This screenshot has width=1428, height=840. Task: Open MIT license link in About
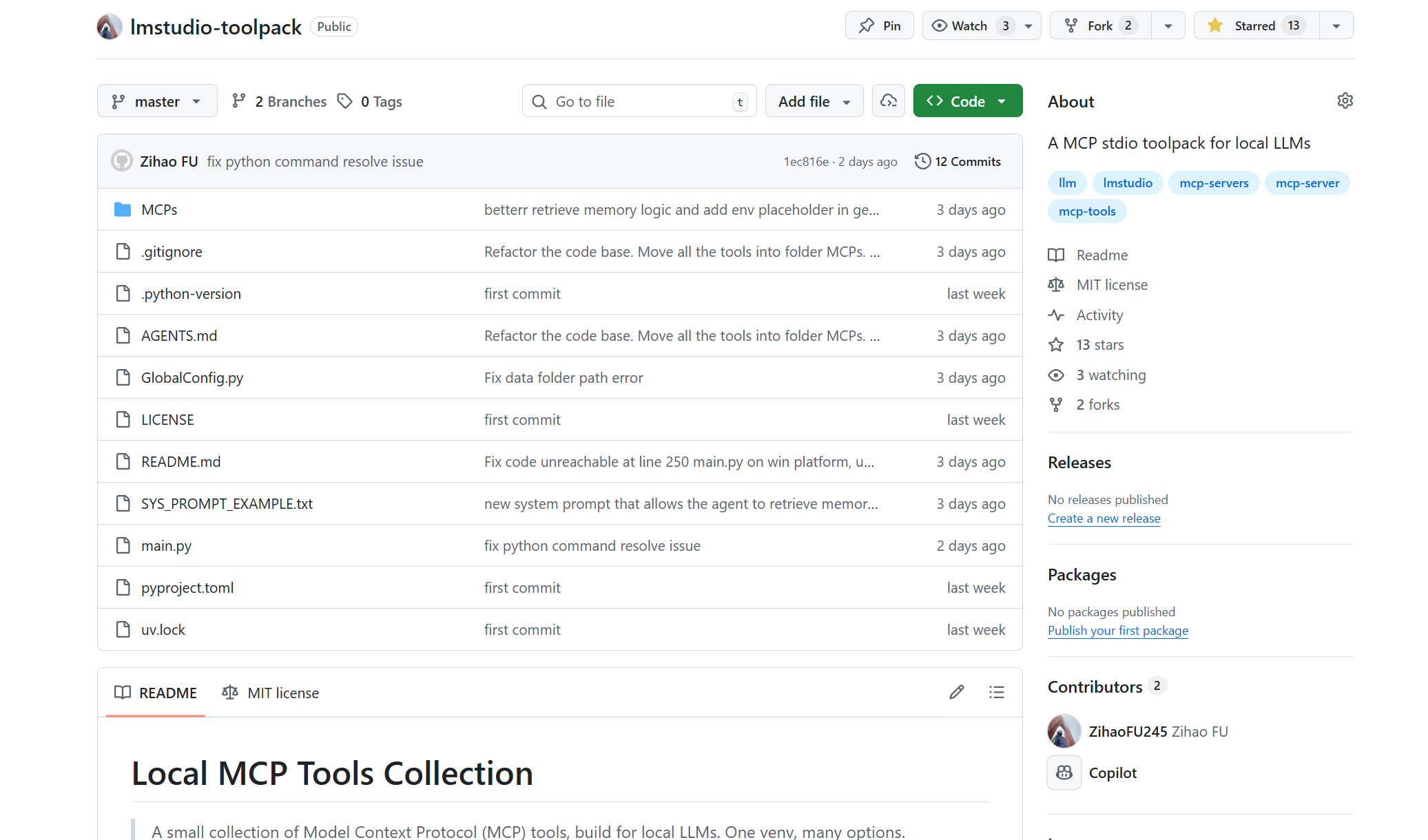point(1098,284)
